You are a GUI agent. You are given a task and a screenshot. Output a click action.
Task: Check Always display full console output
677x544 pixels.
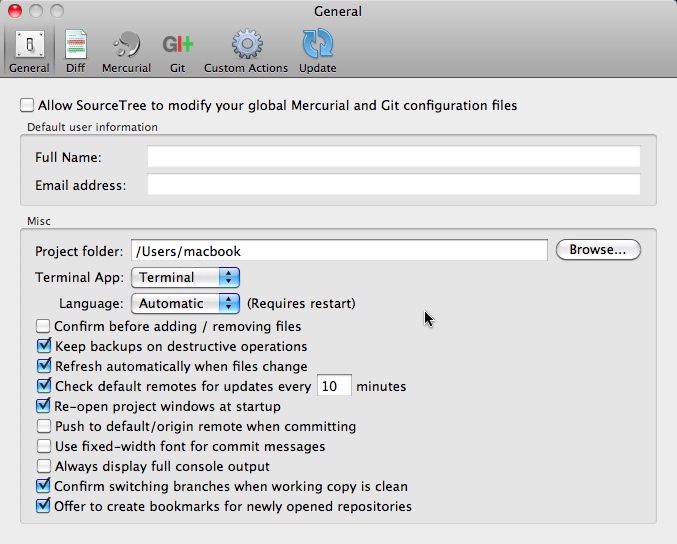[43, 466]
